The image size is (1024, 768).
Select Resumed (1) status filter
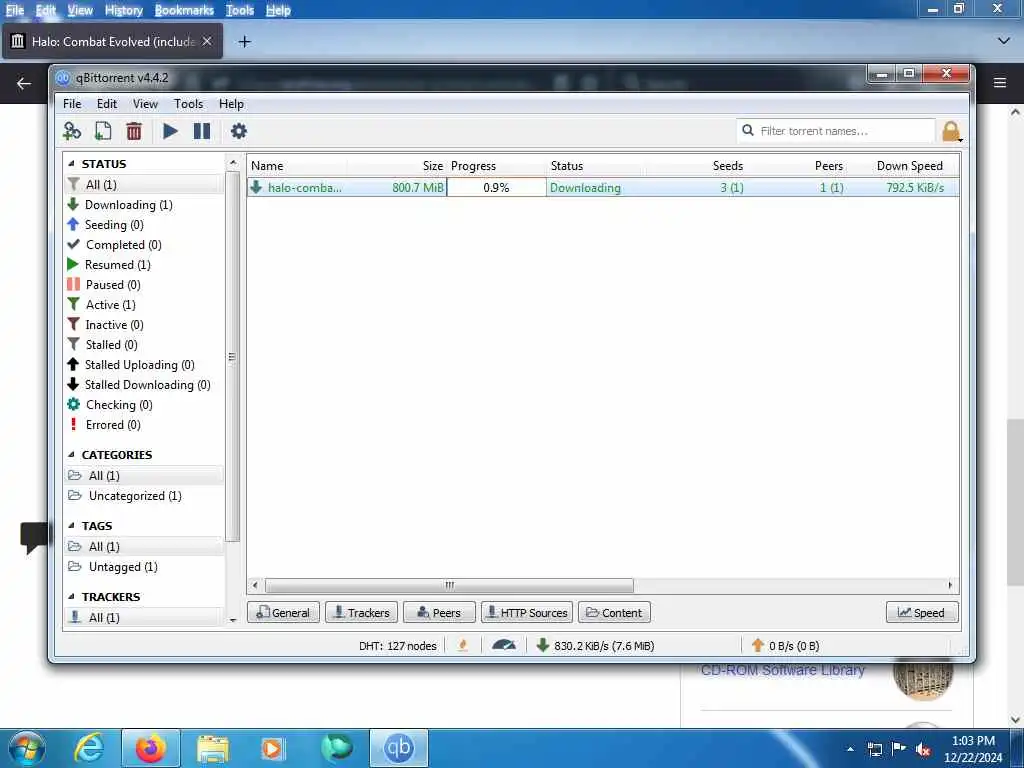pos(118,264)
